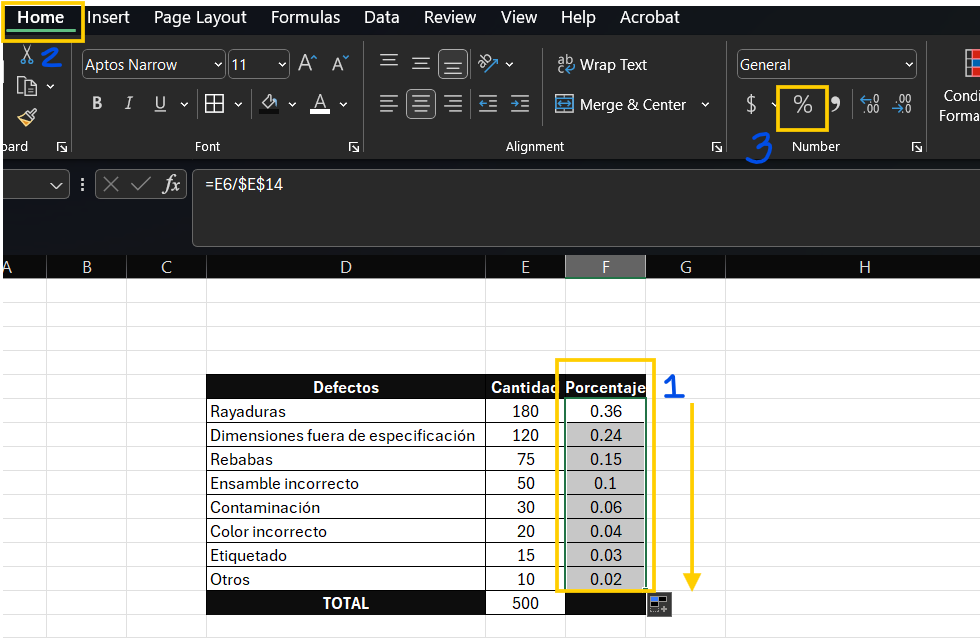Apply cell Borders icon
Screen dimensions: 980x638
click(x=214, y=104)
